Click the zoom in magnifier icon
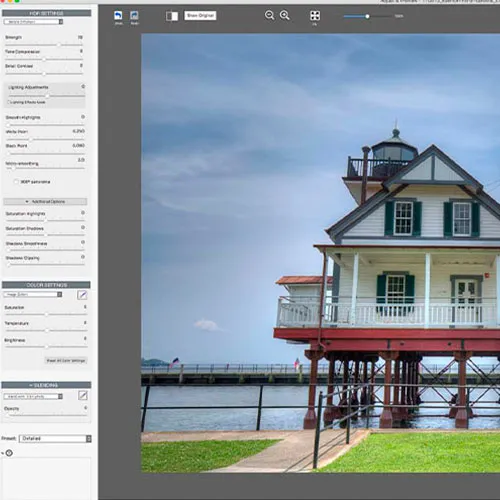 pos(285,15)
